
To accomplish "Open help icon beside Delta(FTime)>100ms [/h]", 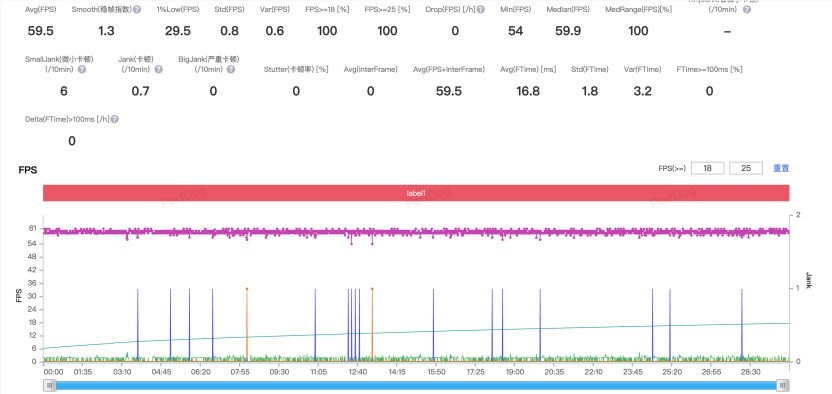I will (x=115, y=119).
